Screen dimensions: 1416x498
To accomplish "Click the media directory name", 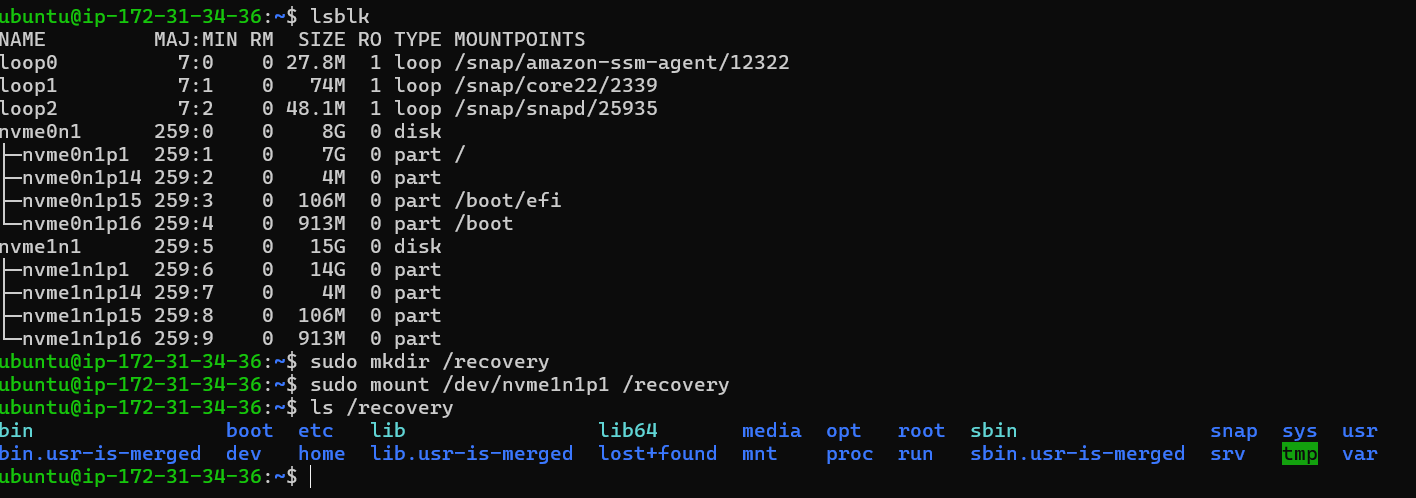I will [x=771, y=431].
